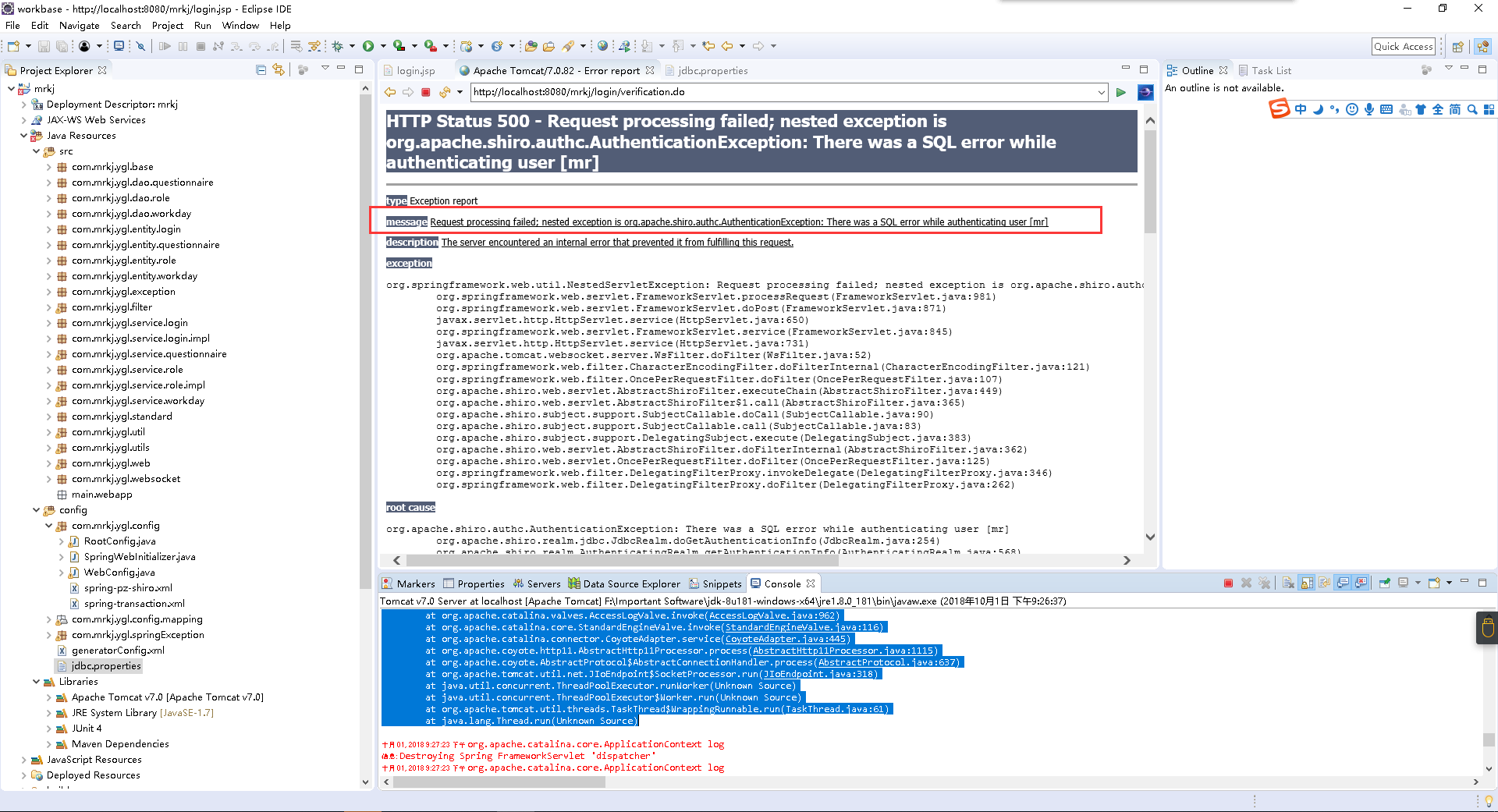This screenshot has height=812, width=1498.
Task: Click the Save icon in main toolbar
Action: pos(44,46)
